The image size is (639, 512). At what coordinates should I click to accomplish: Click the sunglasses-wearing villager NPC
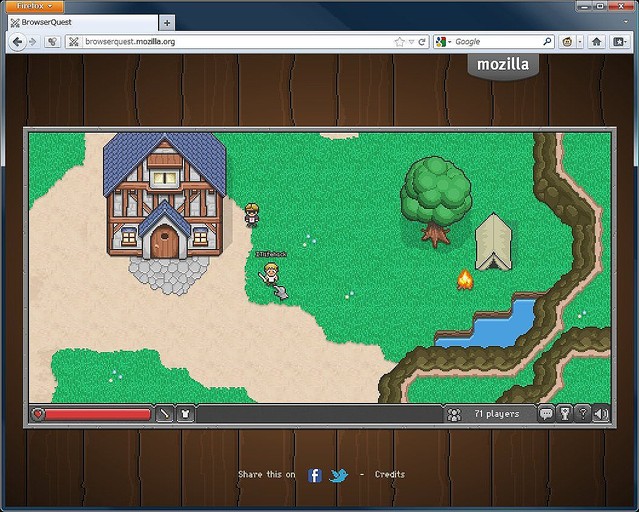tap(252, 215)
